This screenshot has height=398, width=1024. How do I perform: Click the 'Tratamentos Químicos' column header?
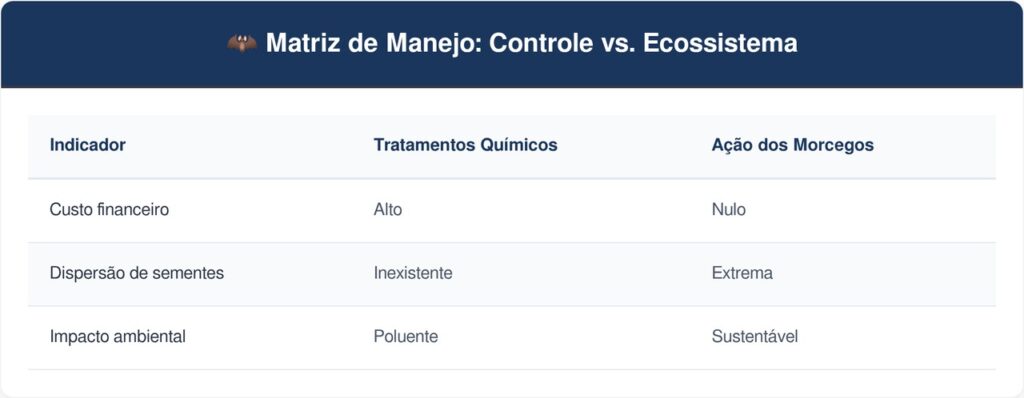[466, 145]
